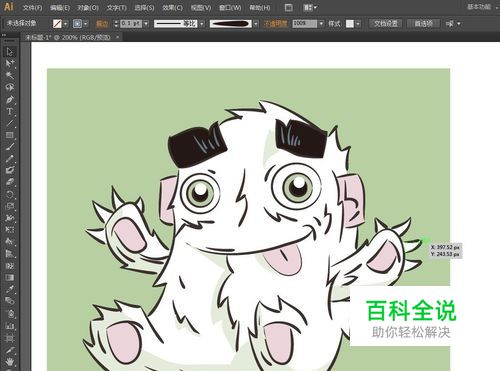Open the 窗口(W) menu
500x371 pixels.
point(230,7)
